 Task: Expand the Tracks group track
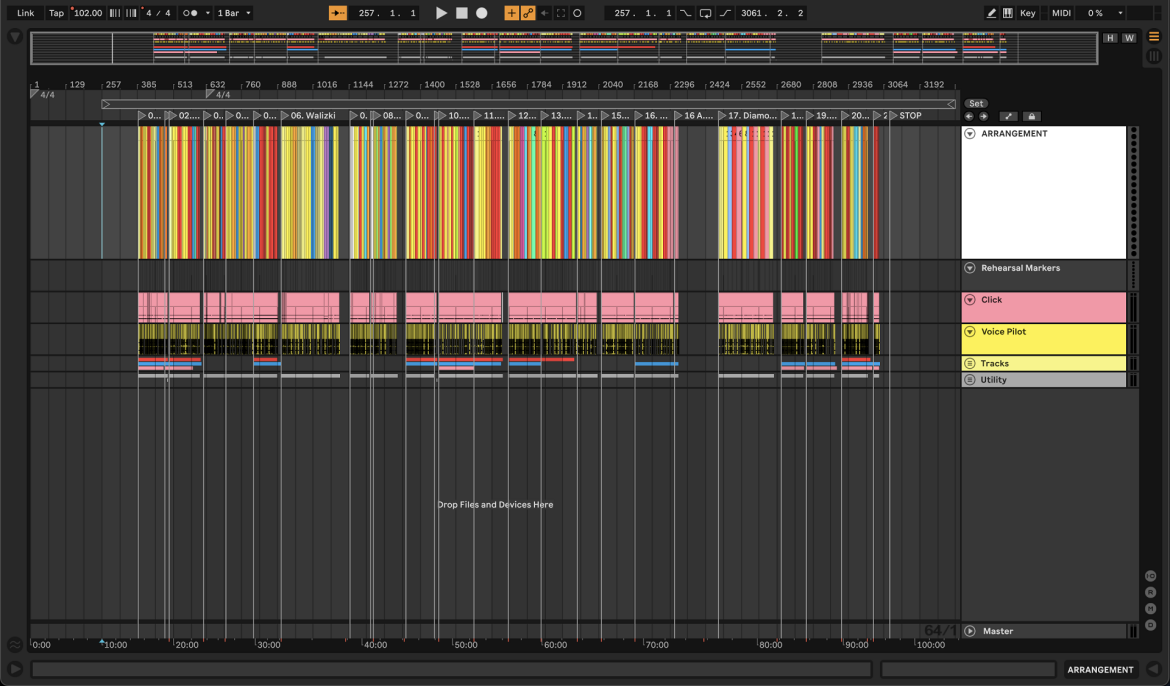tap(970, 364)
